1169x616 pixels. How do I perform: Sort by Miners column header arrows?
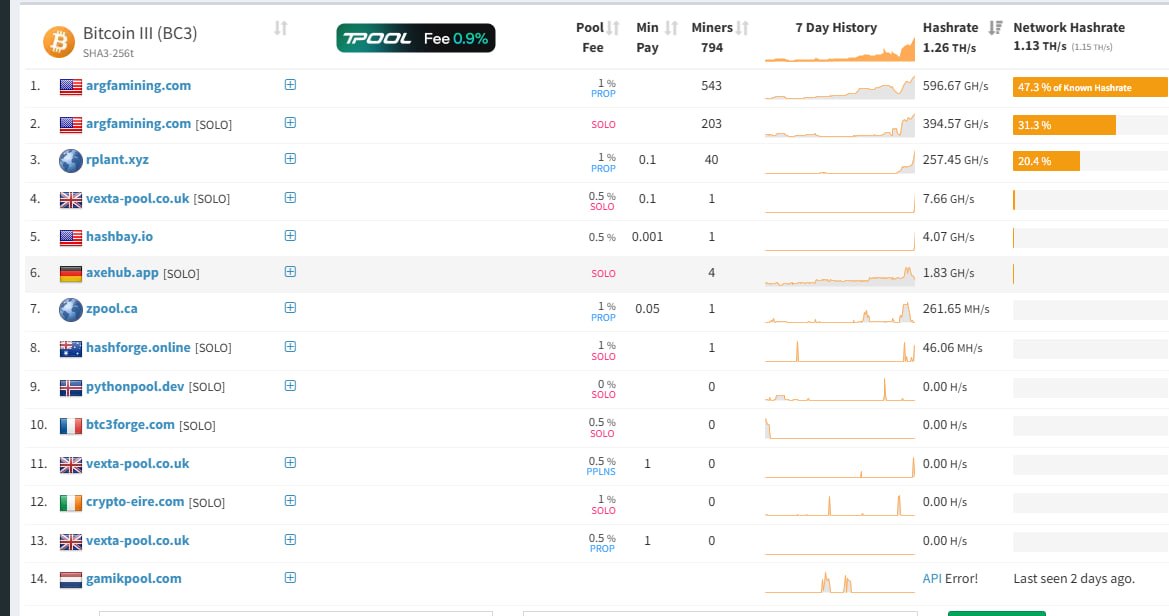(742, 28)
